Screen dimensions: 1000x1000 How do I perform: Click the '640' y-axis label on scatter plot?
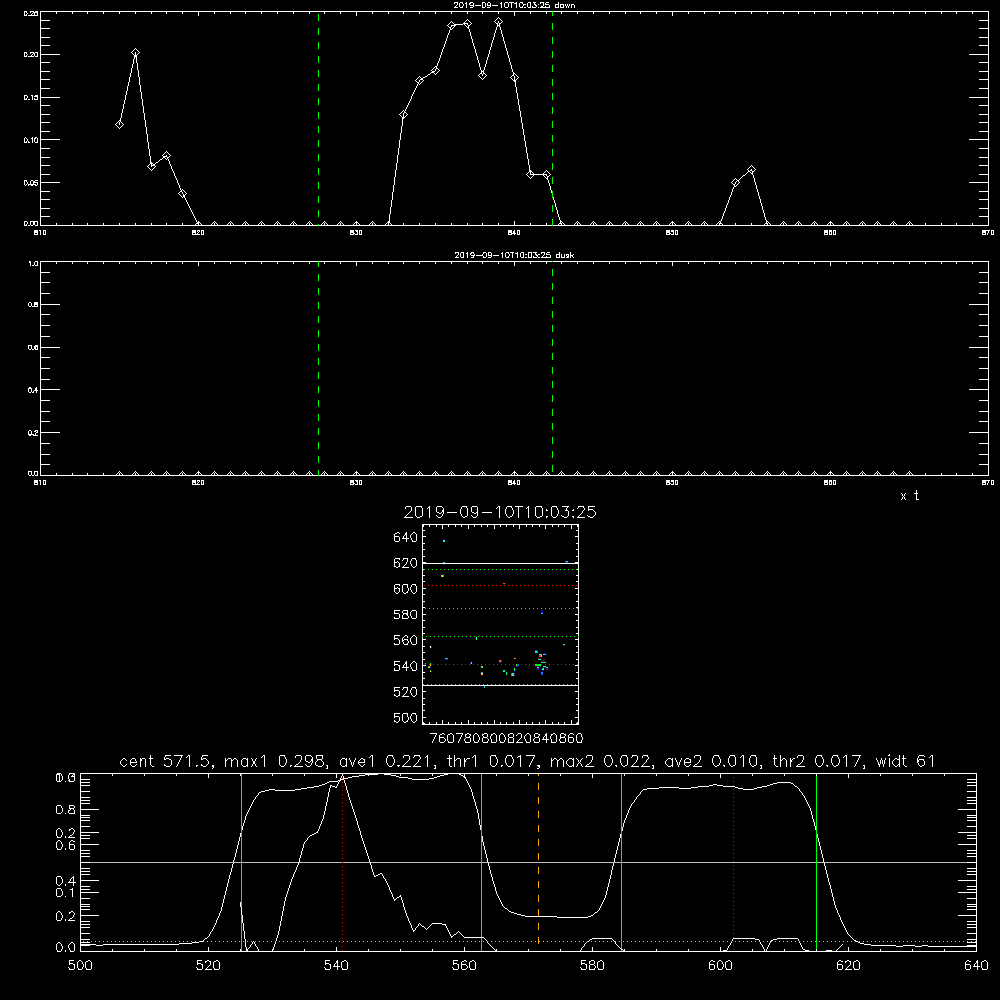[405, 538]
